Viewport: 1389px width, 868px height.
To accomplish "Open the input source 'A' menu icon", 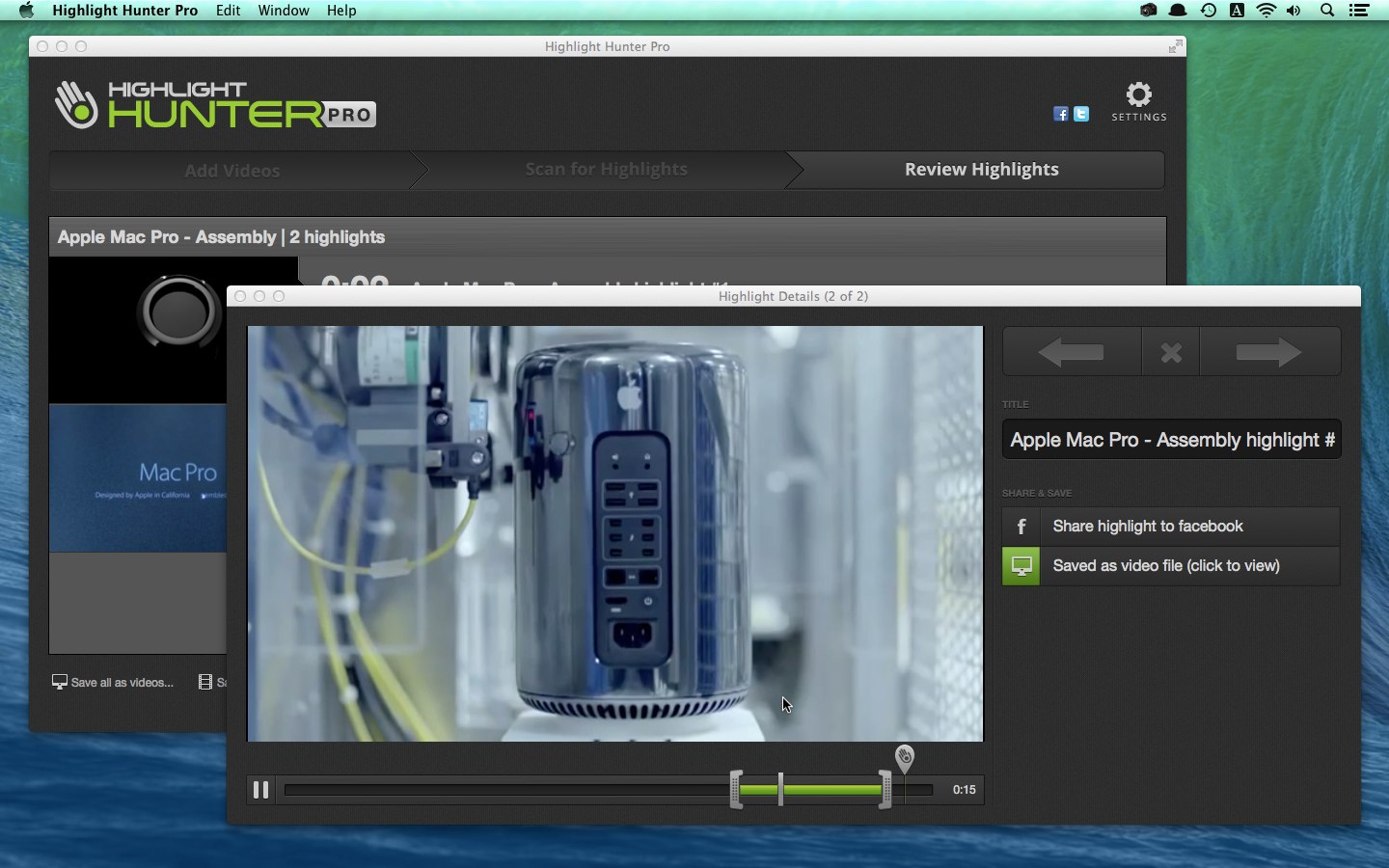I will pyautogui.click(x=1237, y=11).
